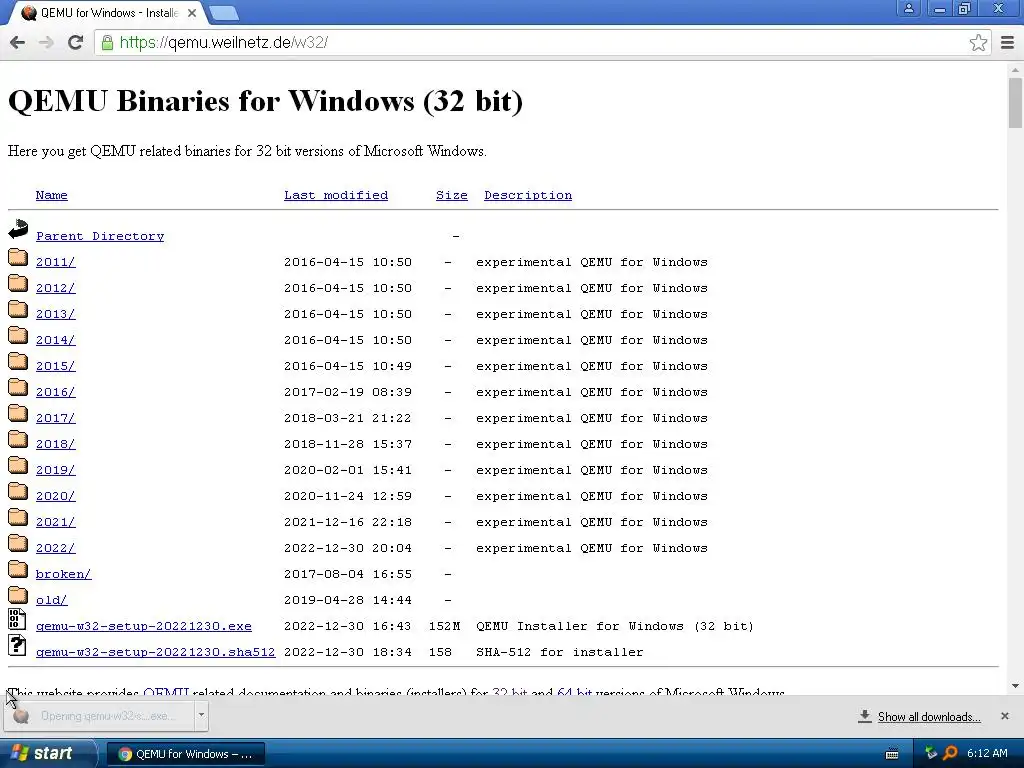Click the green padlock security icon
Screen dimensions: 1024x768
(107, 42)
